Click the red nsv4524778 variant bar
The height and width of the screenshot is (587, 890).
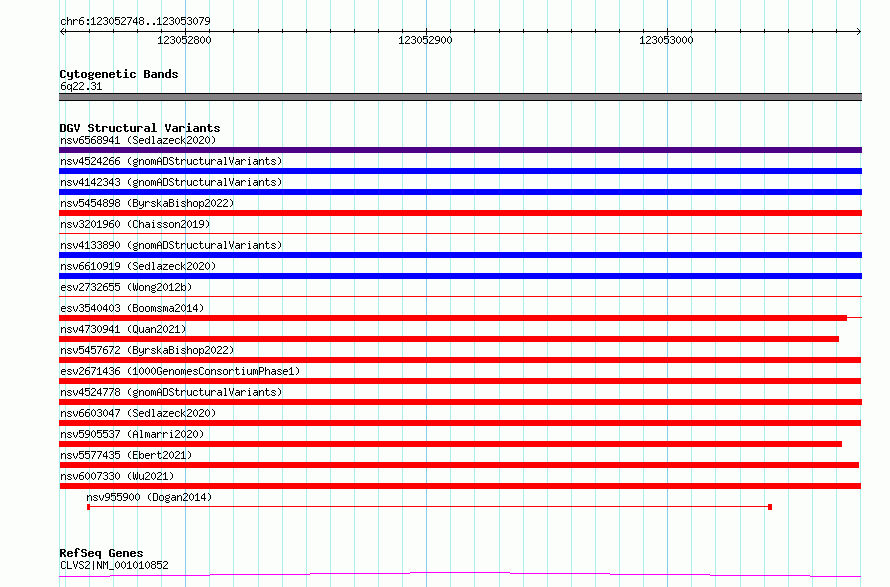click(460, 402)
